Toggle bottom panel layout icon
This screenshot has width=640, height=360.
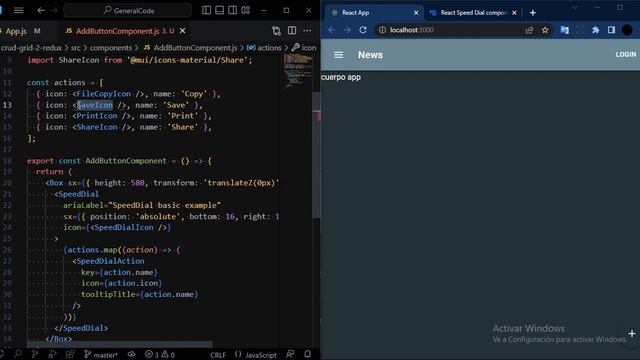point(220,10)
